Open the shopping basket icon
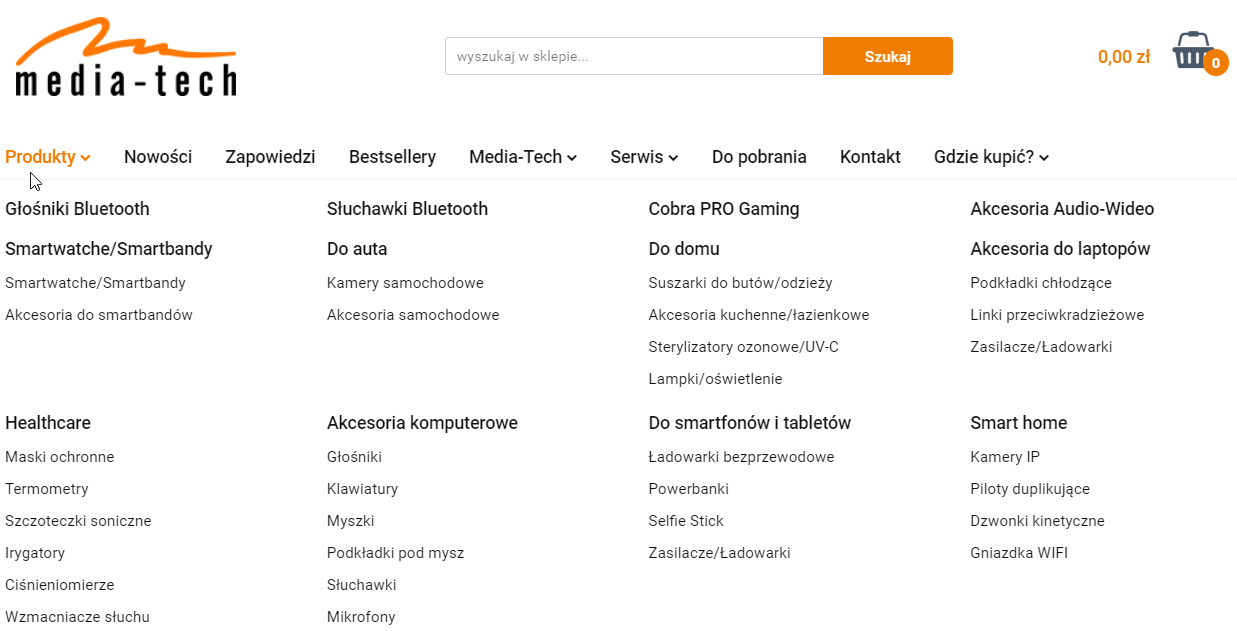Image resolution: width=1237 pixels, height=631 pixels. [x=1190, y=50]
